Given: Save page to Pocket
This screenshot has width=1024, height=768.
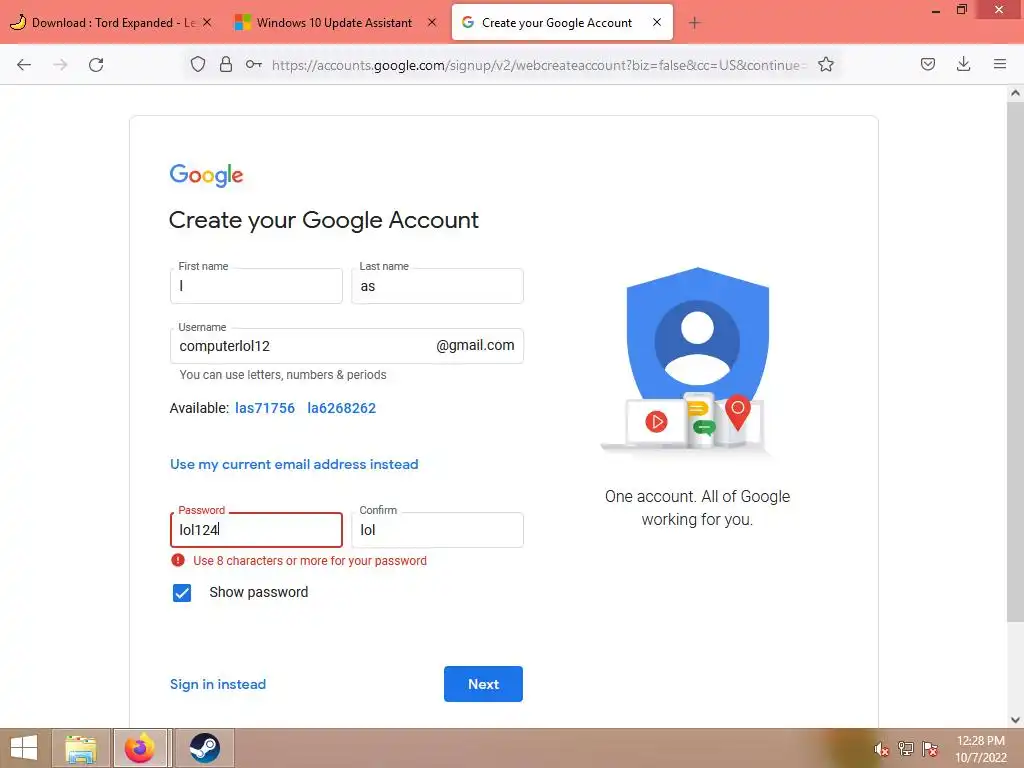Looking at the screenshot, I should [x=927, y=64].
